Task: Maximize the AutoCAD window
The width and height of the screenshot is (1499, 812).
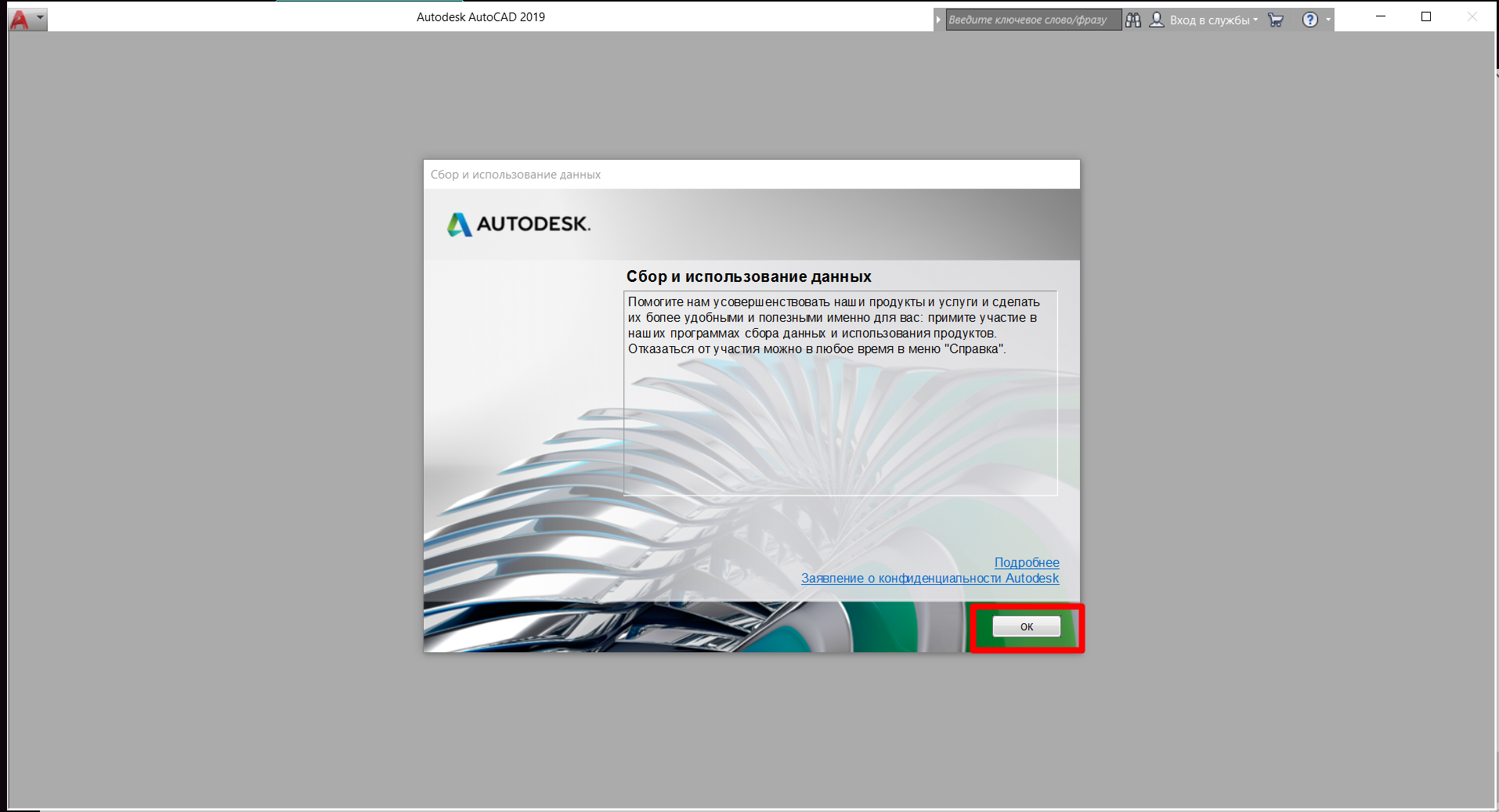Action: coord(1426,16)
